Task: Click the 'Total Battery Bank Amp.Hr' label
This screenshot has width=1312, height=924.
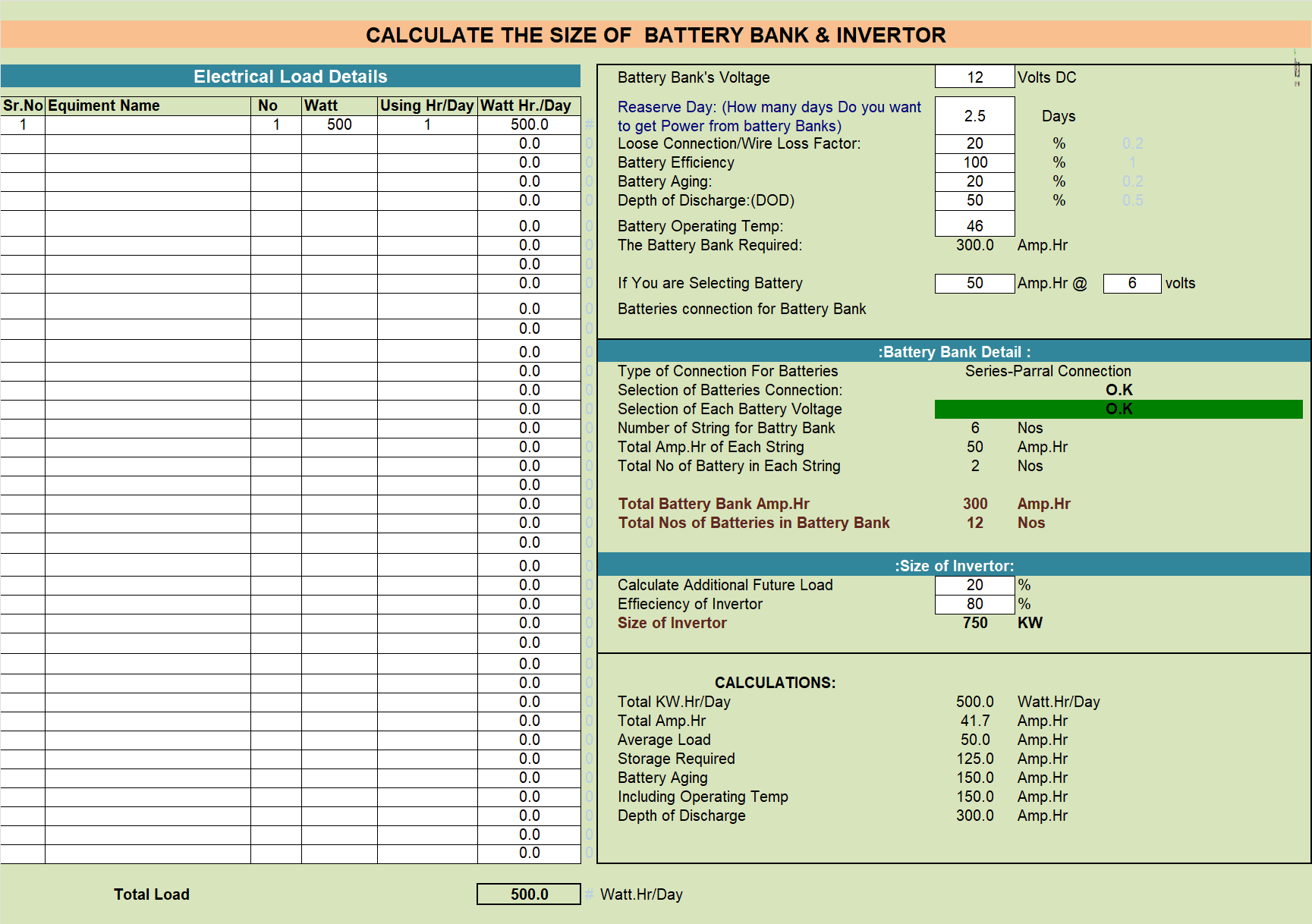Action: coord(713,504)
